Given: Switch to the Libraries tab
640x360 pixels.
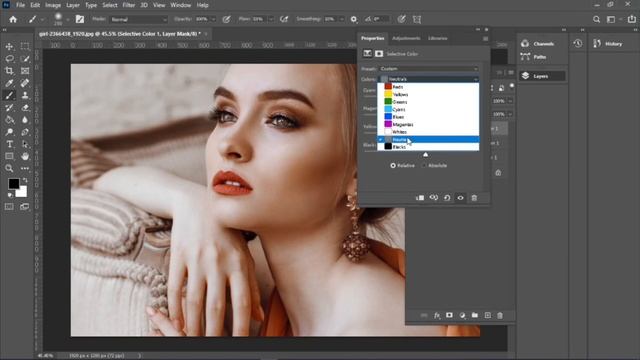Looking at the screenshot, I should point(438,38).
